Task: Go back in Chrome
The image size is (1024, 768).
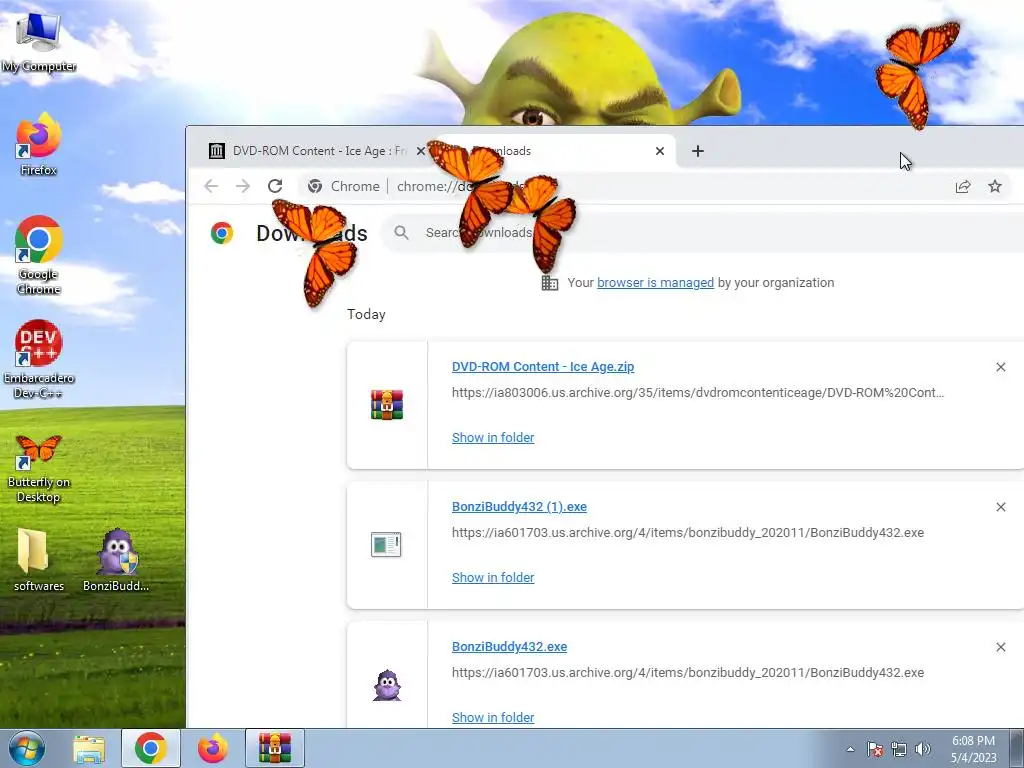Action: point(211,186)
